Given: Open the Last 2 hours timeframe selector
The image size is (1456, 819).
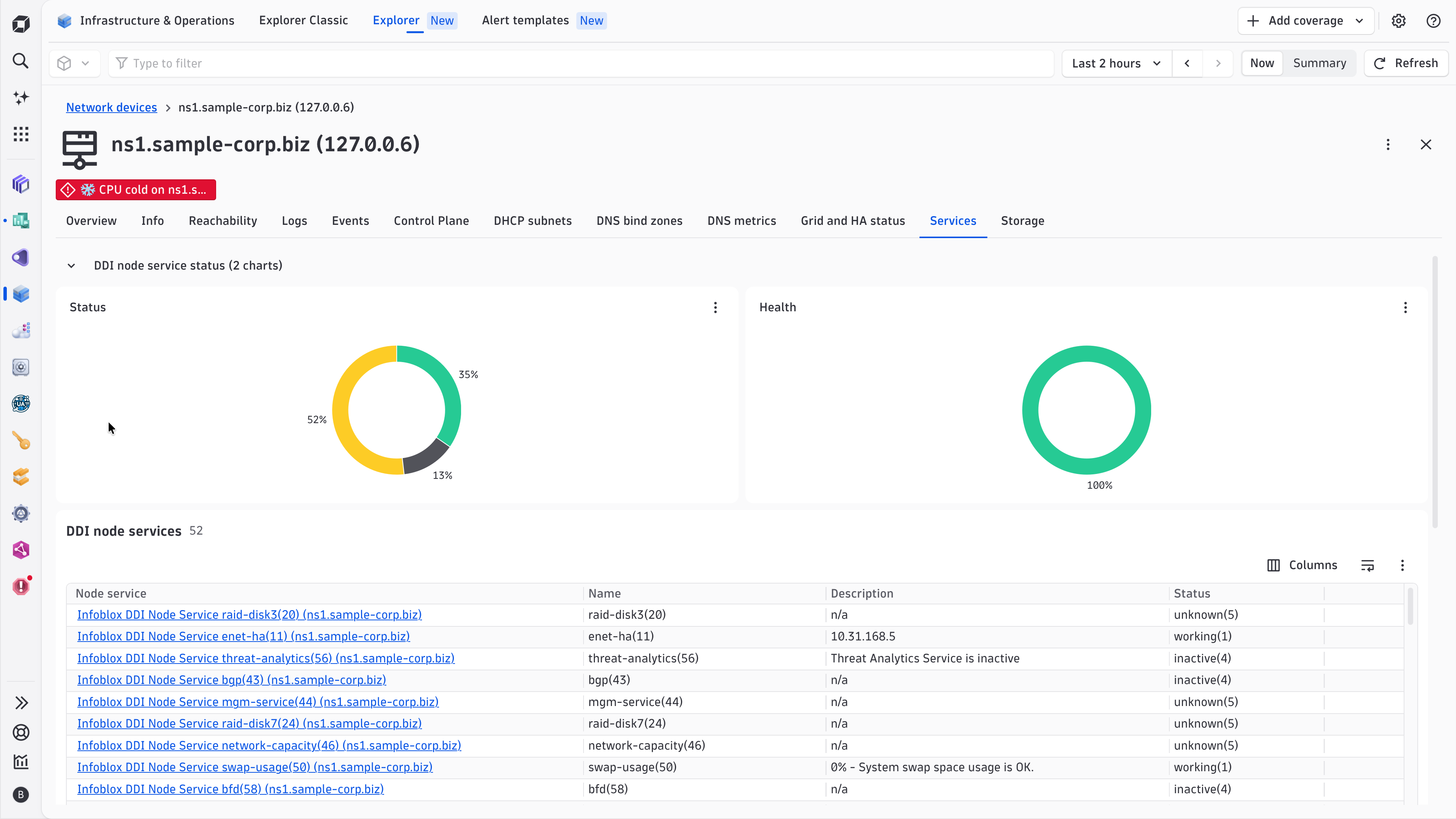Looking at the screenshot, I should (1117, 63).
